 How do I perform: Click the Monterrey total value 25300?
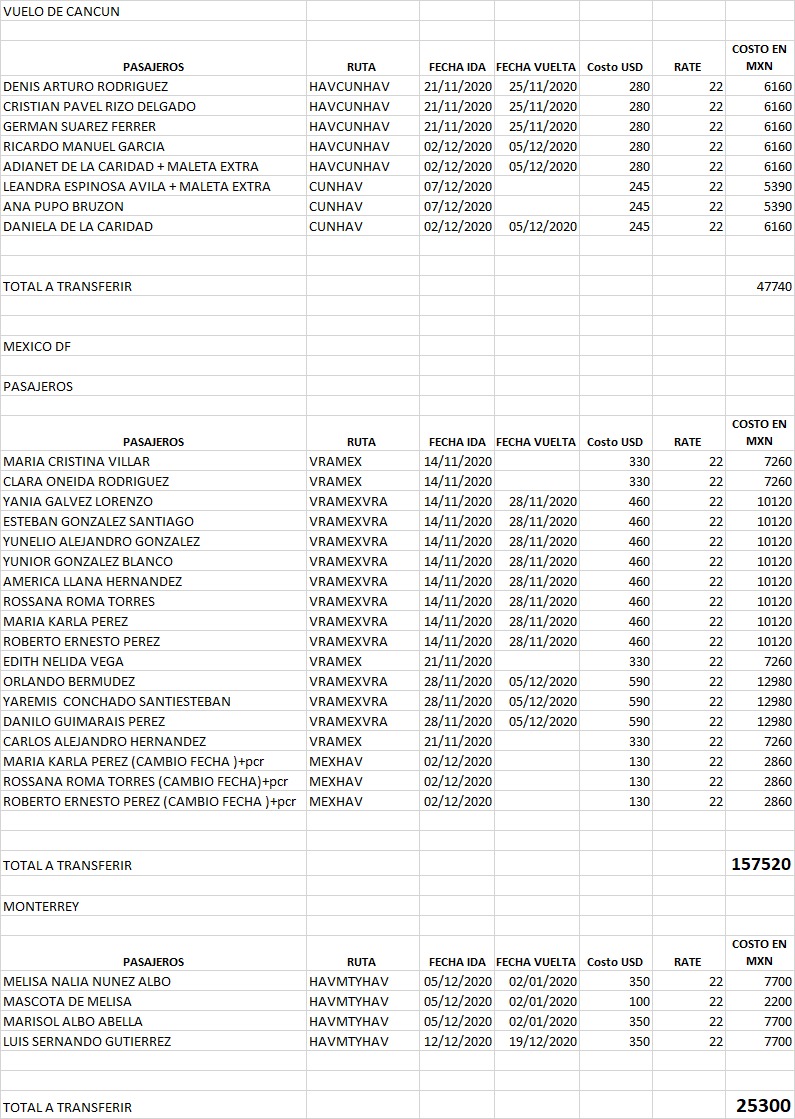pyautogui.click(x=760, y=1105)
